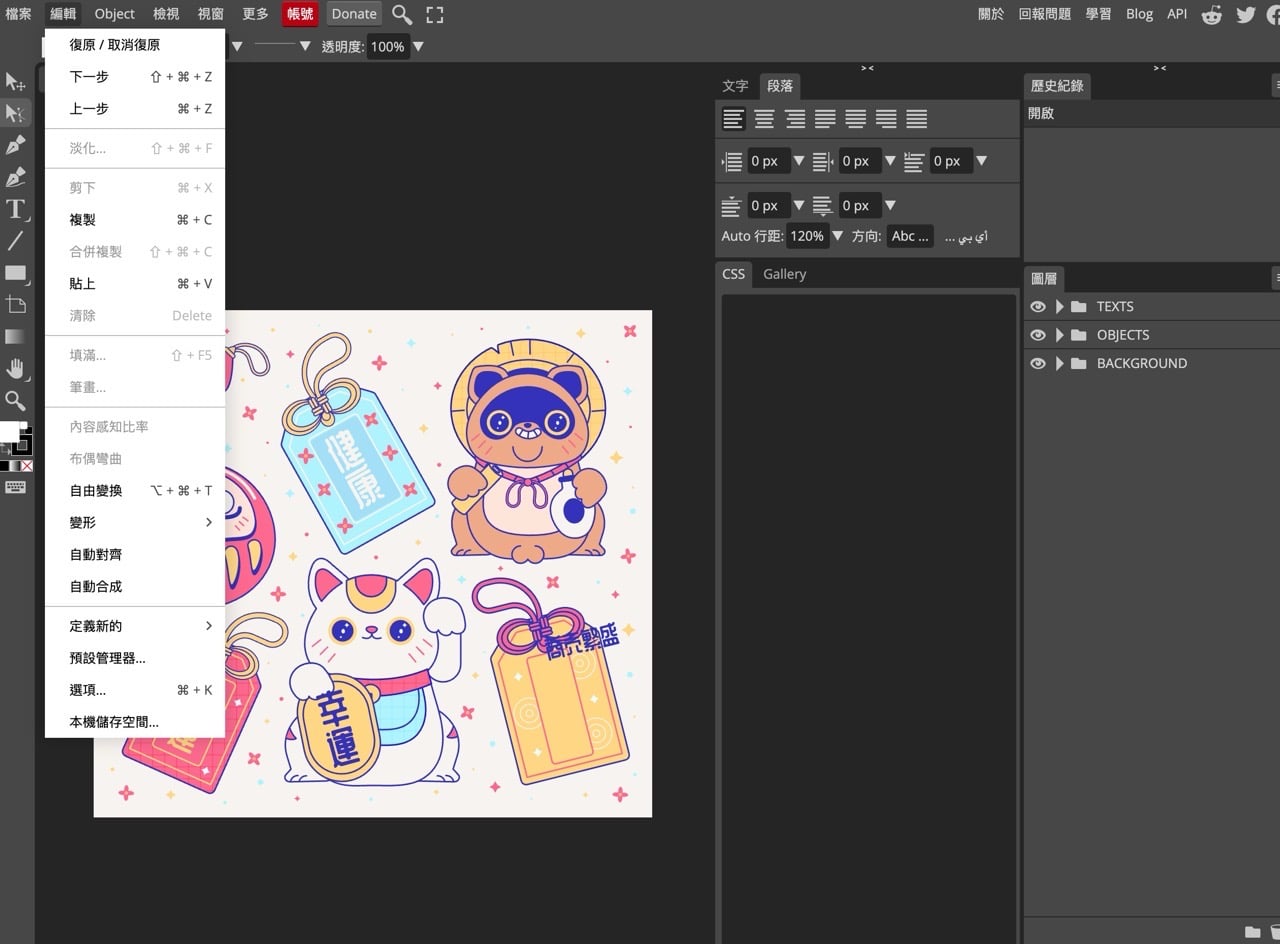The width and height of the screenshot is (1280, 944).
Task: Select the Path Select arrow tool
Action: tap(16, 113)
